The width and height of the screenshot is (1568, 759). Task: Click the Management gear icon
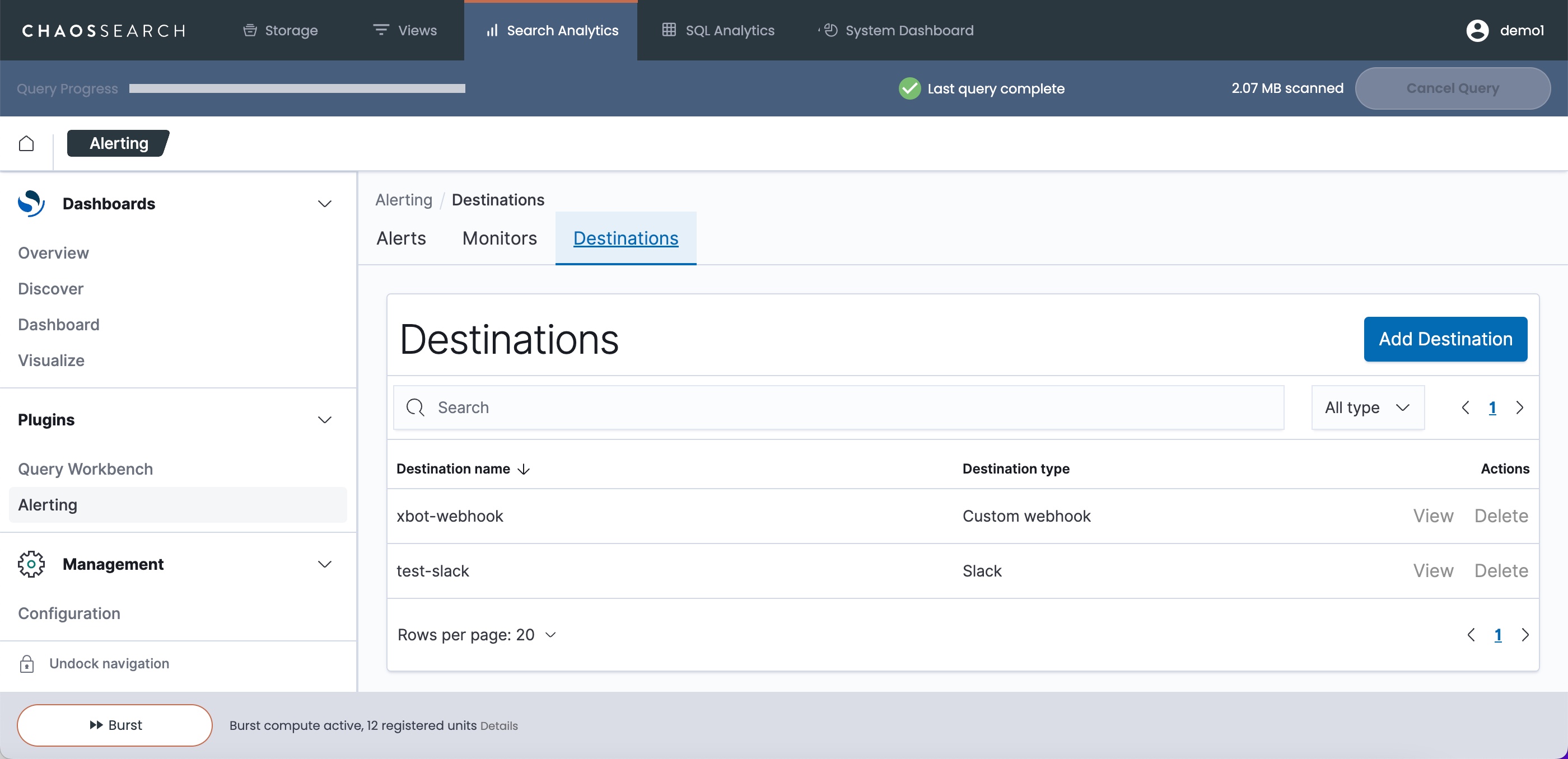pos(31,564)
